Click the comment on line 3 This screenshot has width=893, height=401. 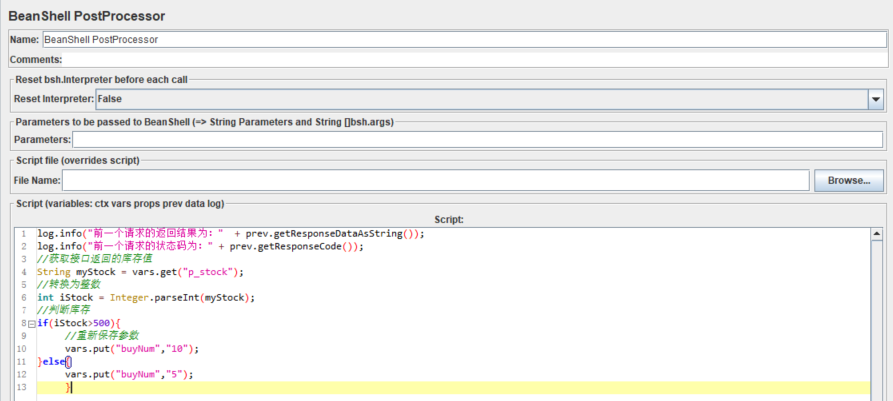click(x=94, y=259)
